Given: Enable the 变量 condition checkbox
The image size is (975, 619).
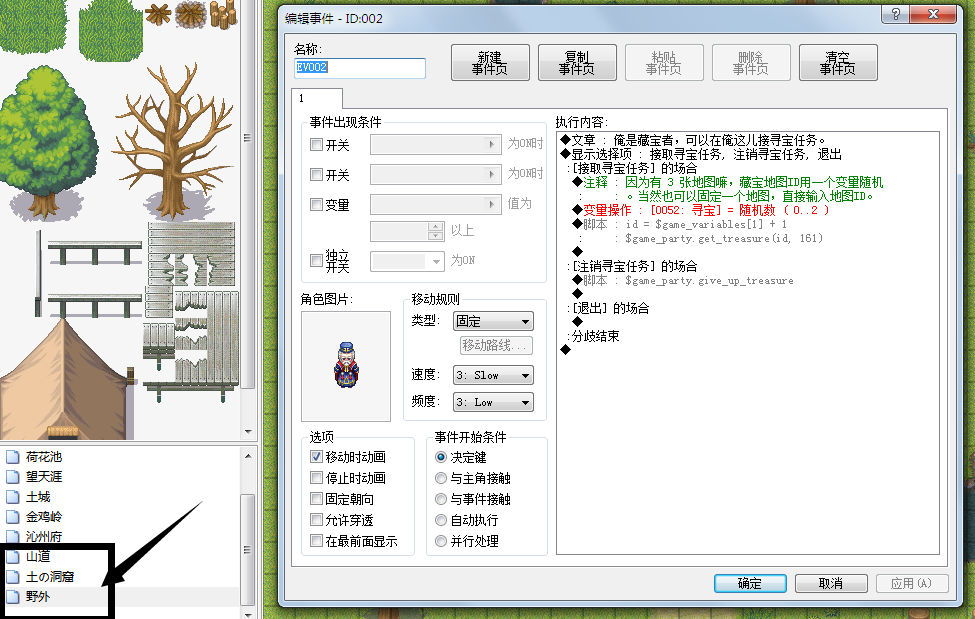Looking at the screenshot, I should pyautogui.click(x=317, y=205).
